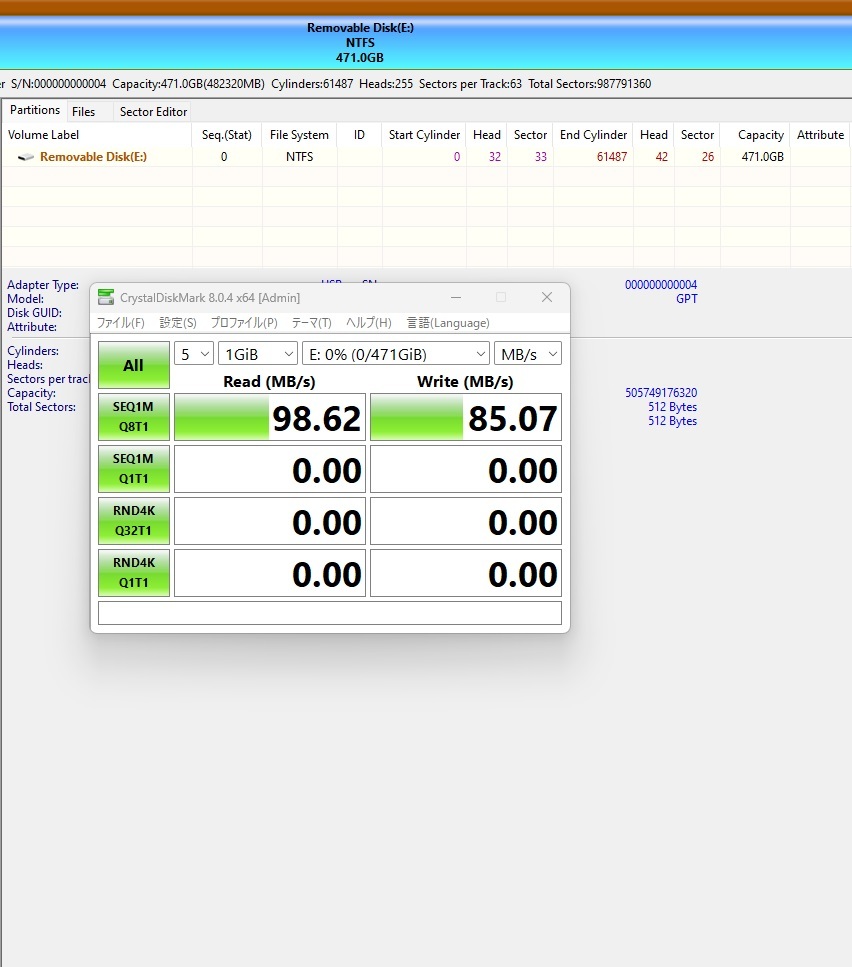Open the プロファイル(P) menu
852x967 pixels.
coord(244,323)
